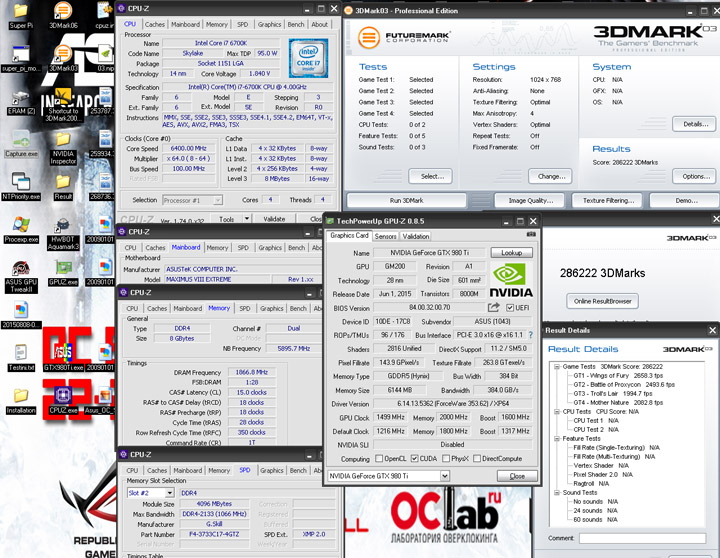Screen dimensions: 720x558
Task: Collapse the CPU Tests tree node
Action: [x=557, y=411]
